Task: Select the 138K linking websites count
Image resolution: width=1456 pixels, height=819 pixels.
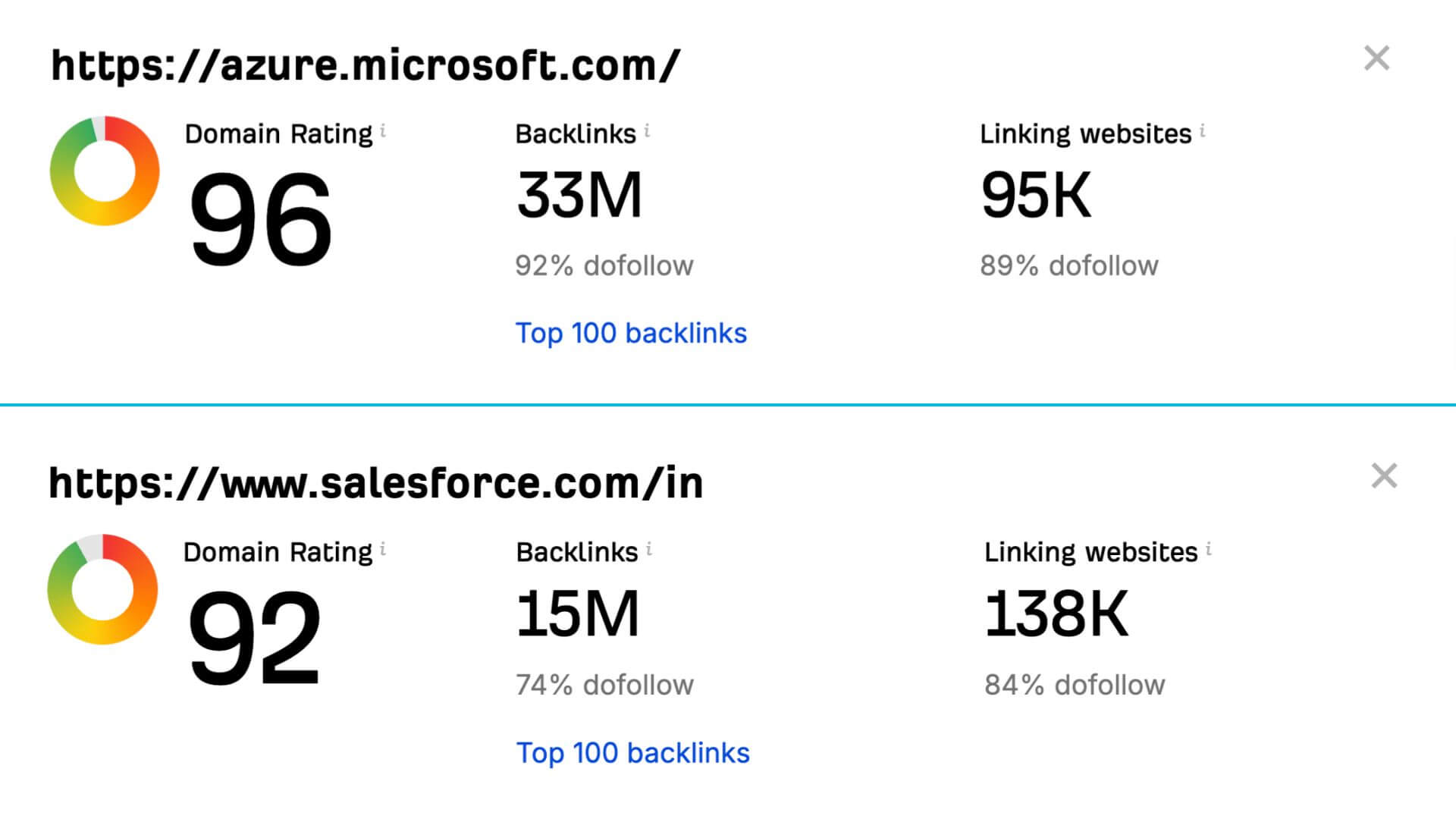Action: pos(1056,613)
